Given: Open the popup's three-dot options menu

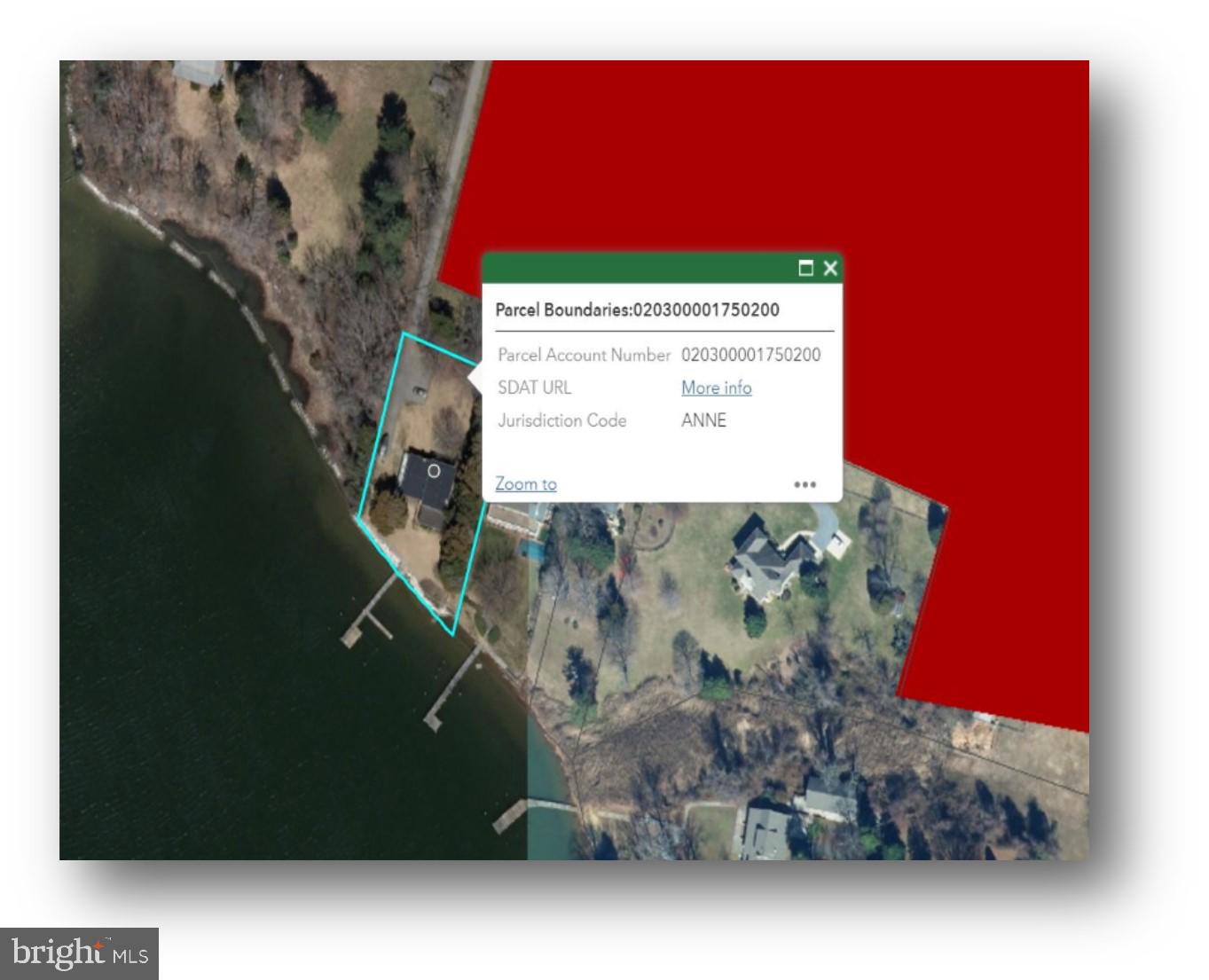Looking at the screenshot, I should click(805, 484).
